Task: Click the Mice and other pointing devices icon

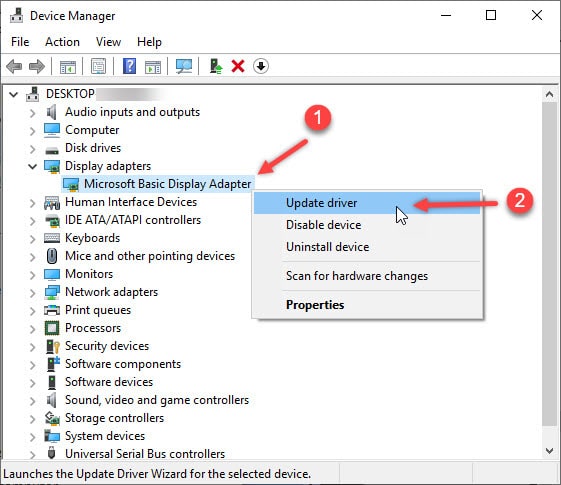Action: [x=52, y=256]
